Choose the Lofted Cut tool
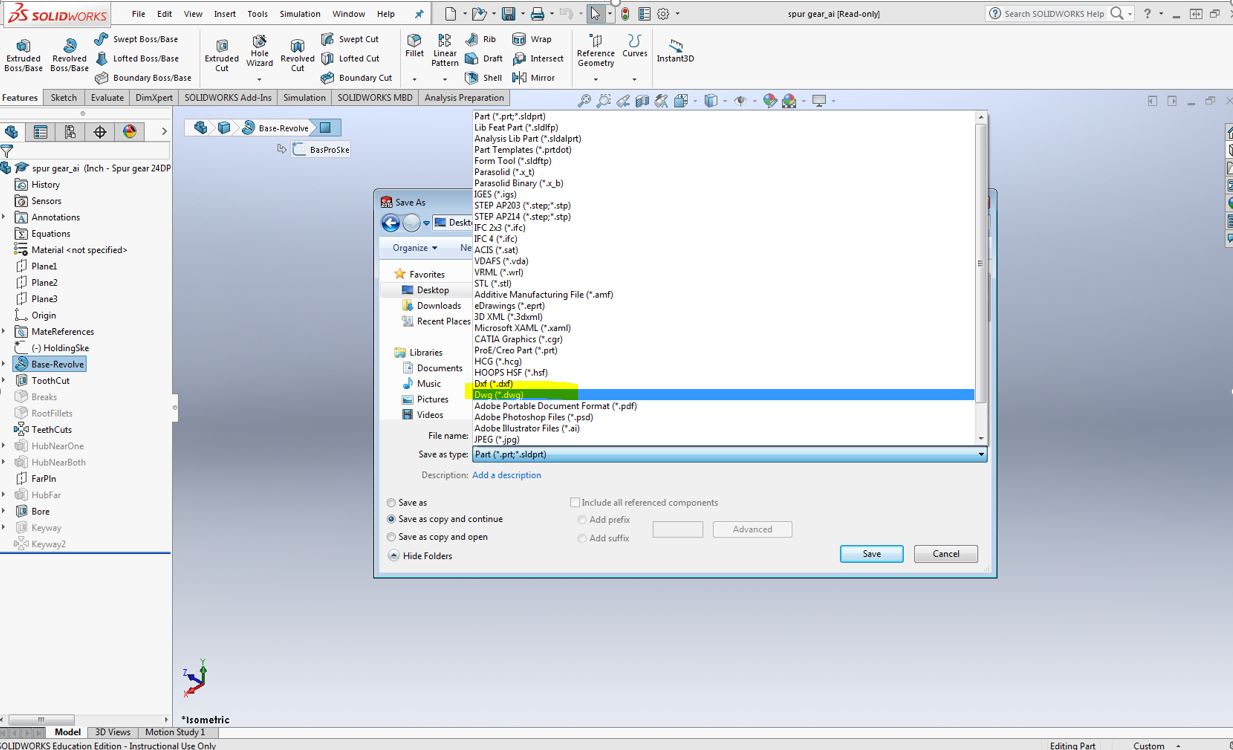This screenshot has width=1233, height=750. [x=350, y=58]
